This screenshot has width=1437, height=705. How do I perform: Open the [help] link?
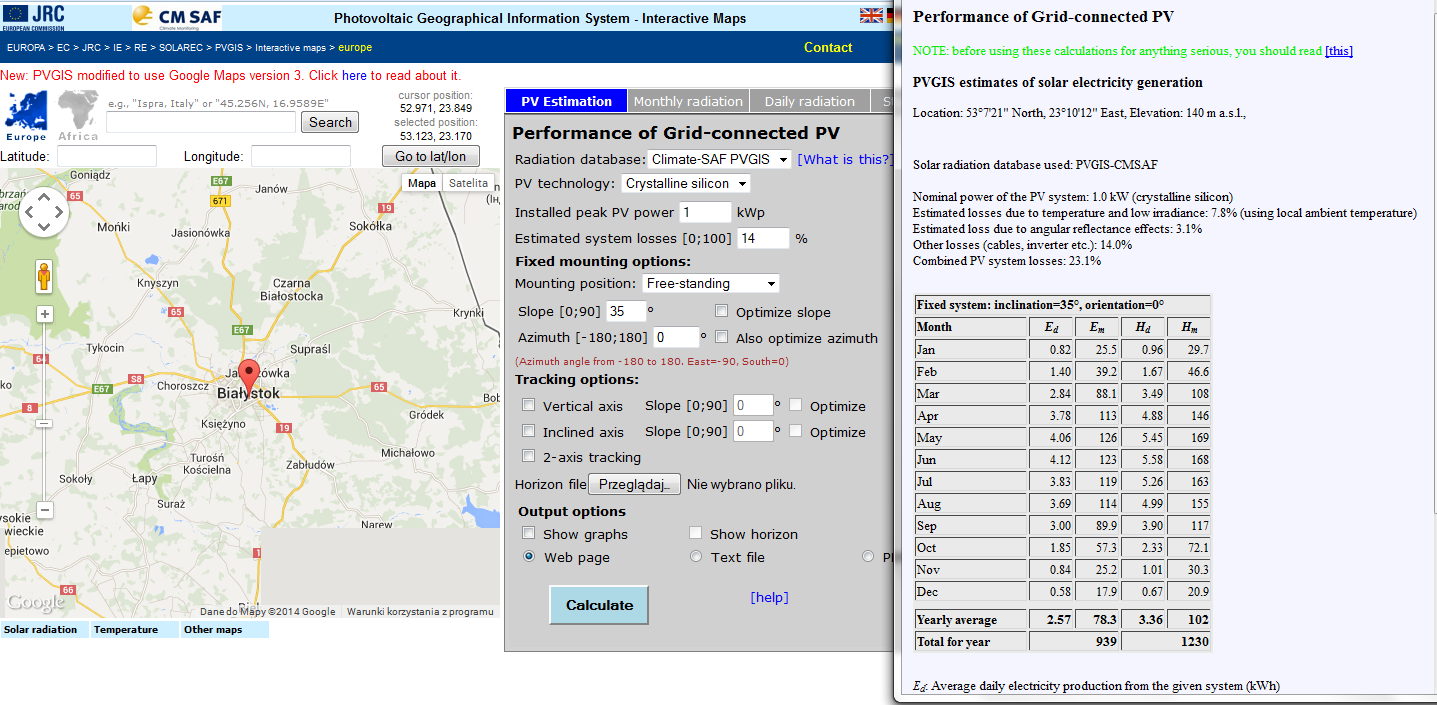click(x=769, y=597)
